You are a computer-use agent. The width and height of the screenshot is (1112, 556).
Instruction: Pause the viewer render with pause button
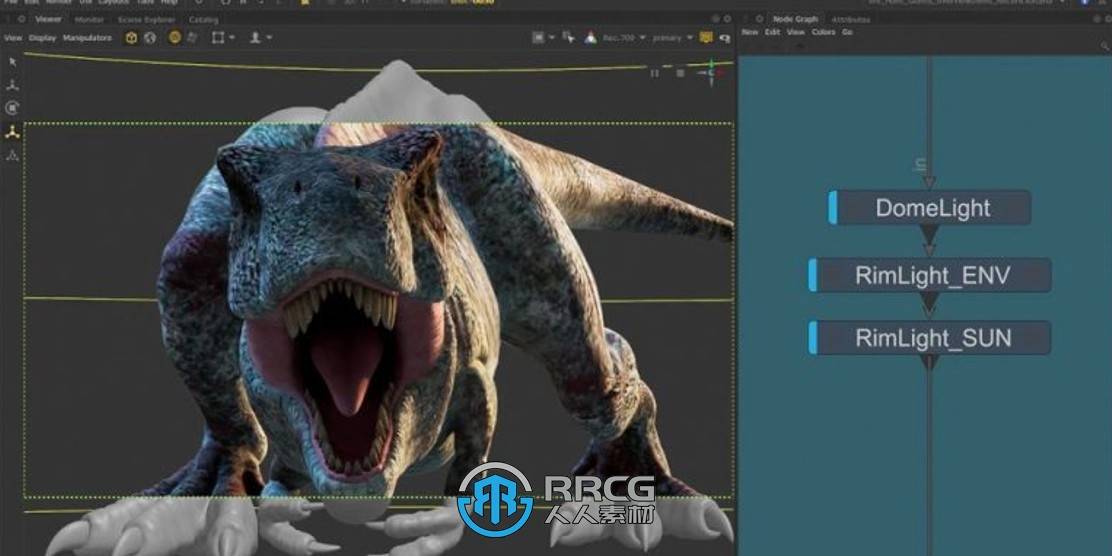(655, 72)
